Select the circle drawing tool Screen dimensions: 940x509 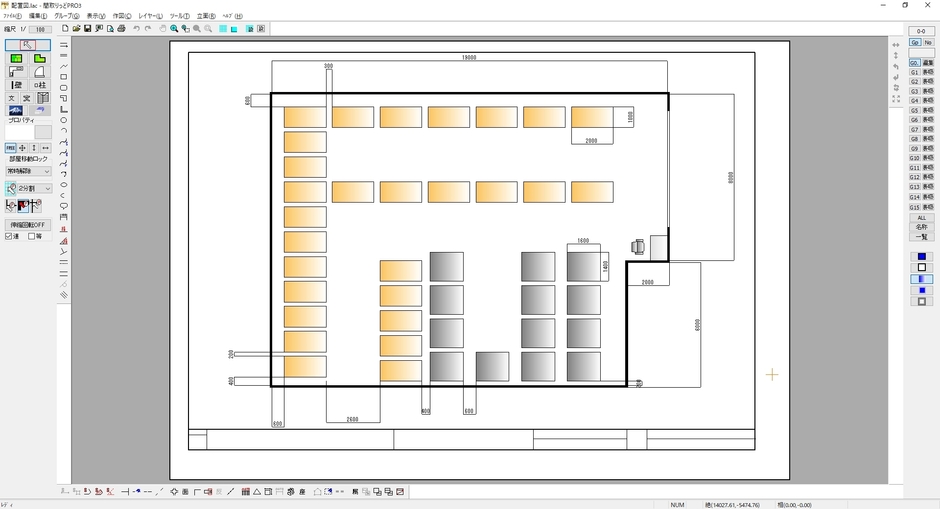[64, 120]
